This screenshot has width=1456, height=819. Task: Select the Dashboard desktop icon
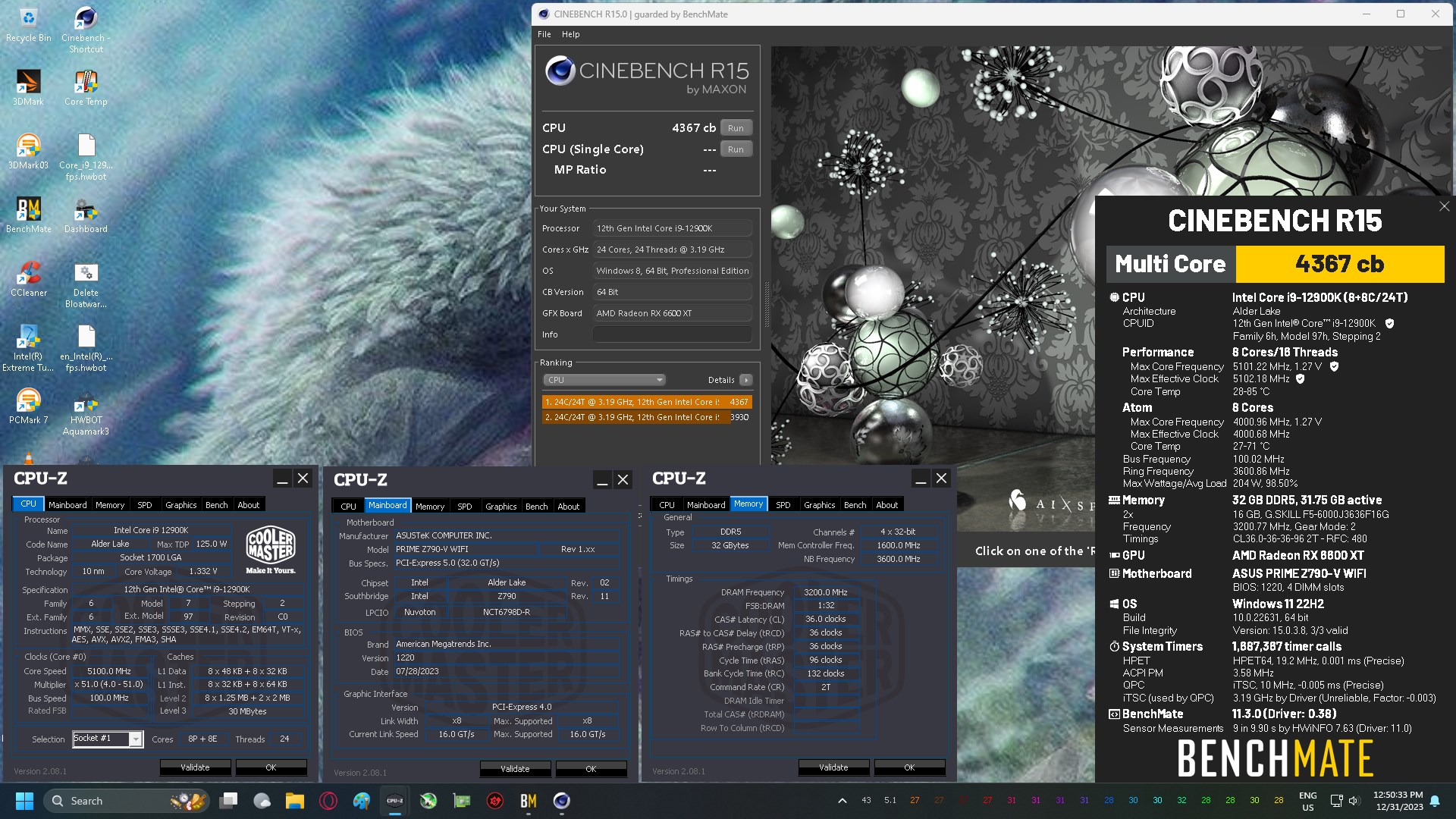click(x=86, y=215)
